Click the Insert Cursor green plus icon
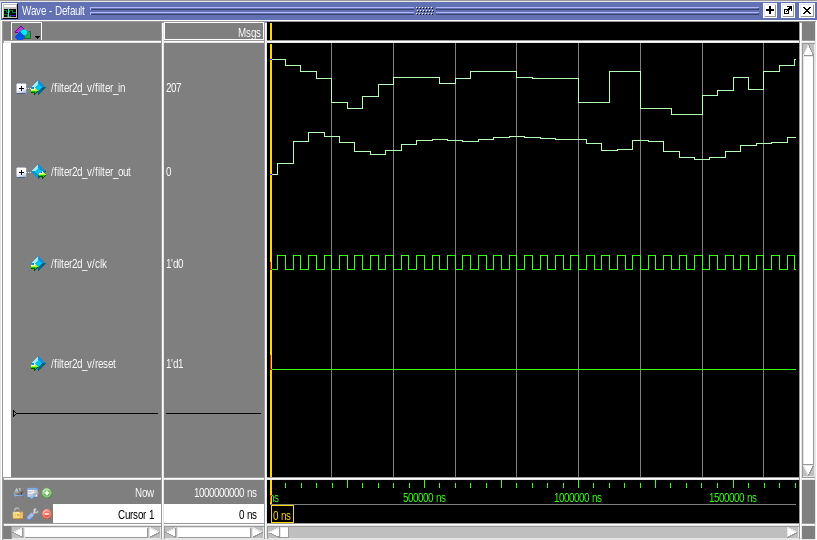The image size is (817, 540). click(47, 493)
